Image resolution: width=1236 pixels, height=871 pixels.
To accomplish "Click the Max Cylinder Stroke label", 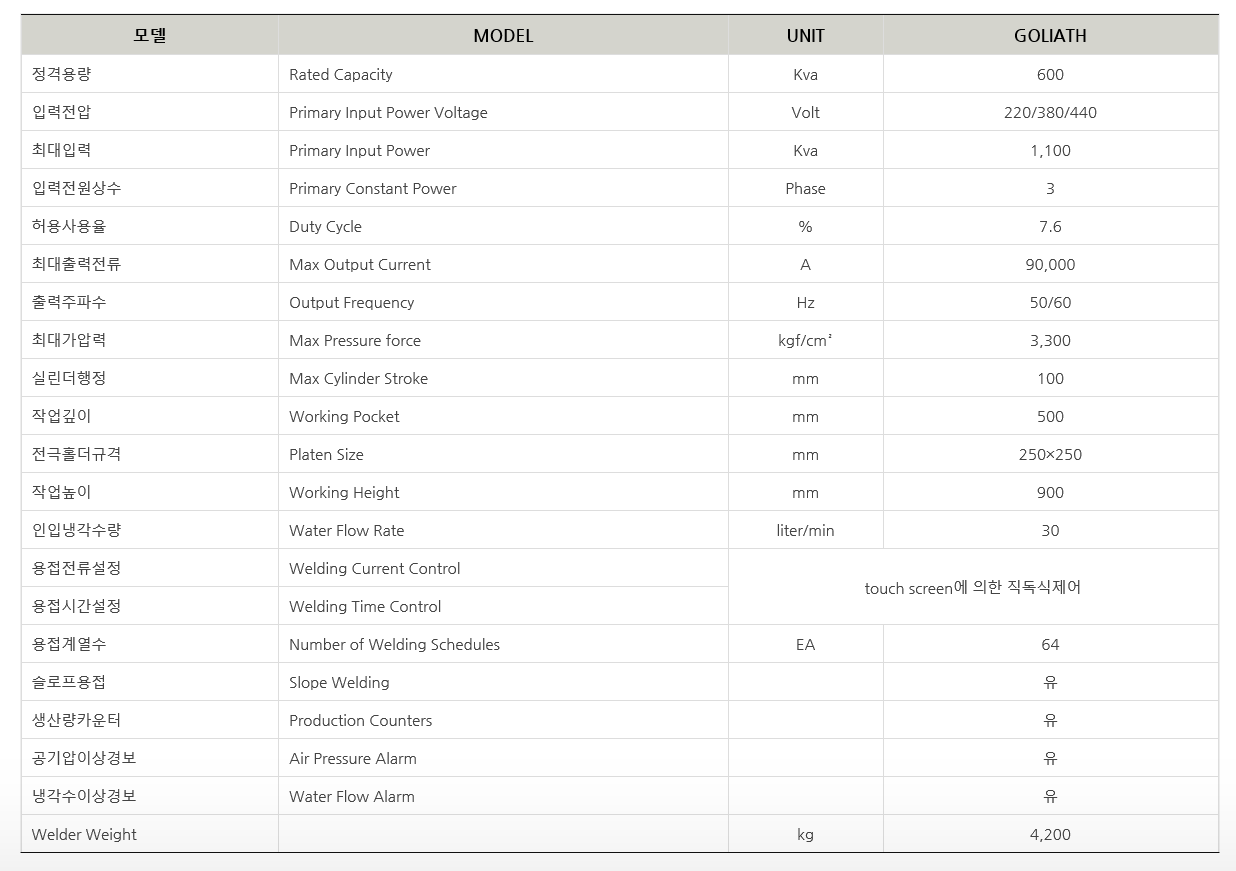I will [358, 379].
